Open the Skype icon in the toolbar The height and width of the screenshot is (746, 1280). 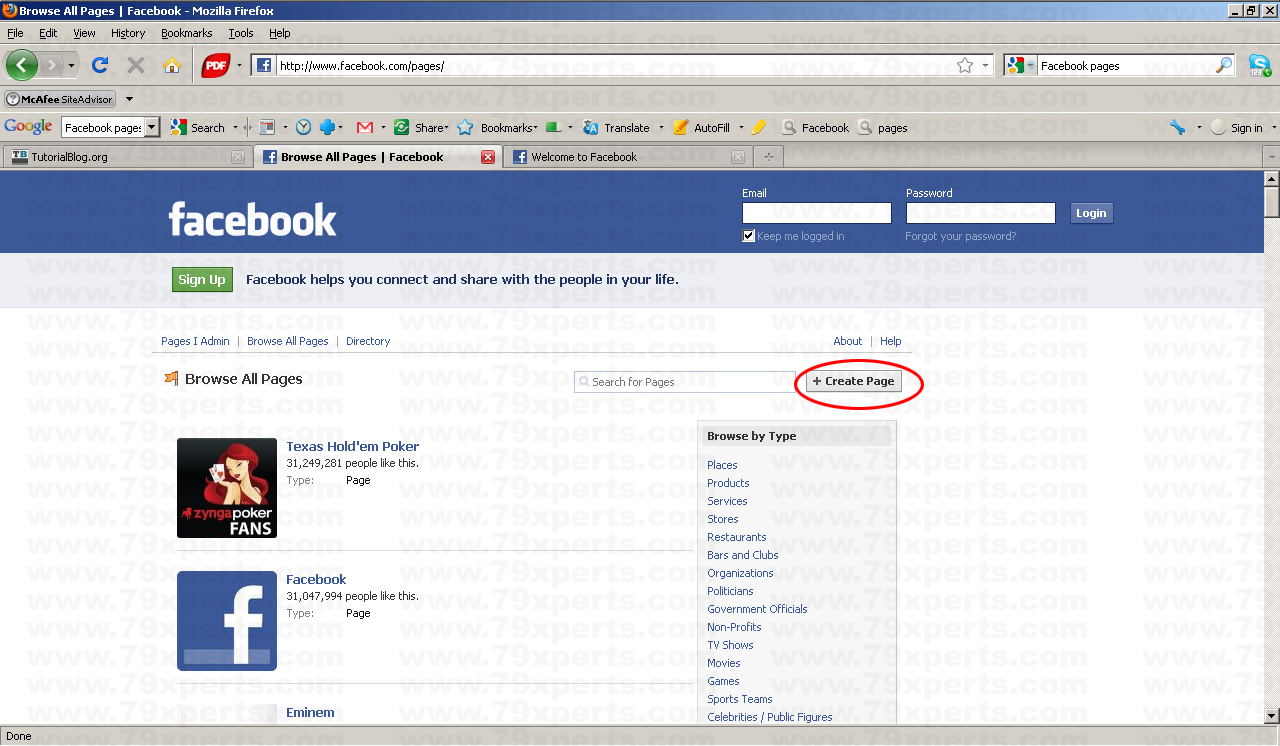tap(1260, 66)
